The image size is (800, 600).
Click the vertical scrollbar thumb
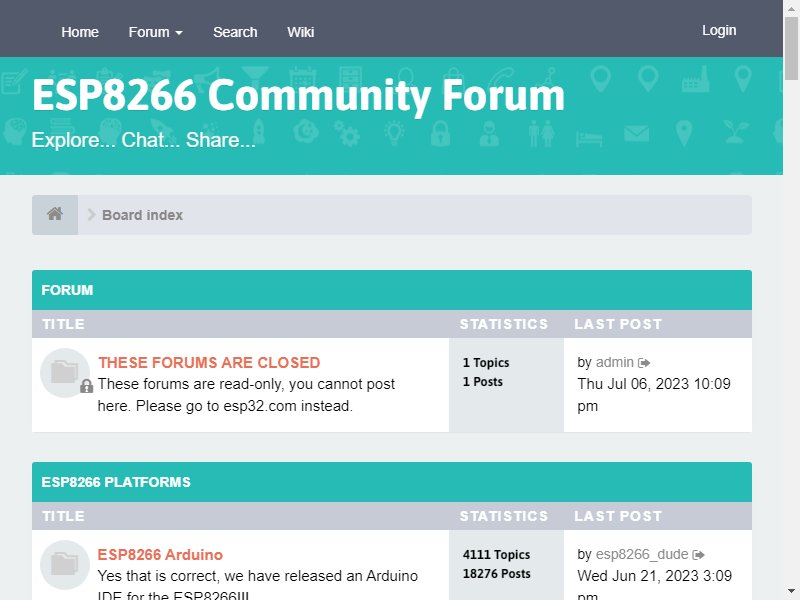tap(791, 48)
